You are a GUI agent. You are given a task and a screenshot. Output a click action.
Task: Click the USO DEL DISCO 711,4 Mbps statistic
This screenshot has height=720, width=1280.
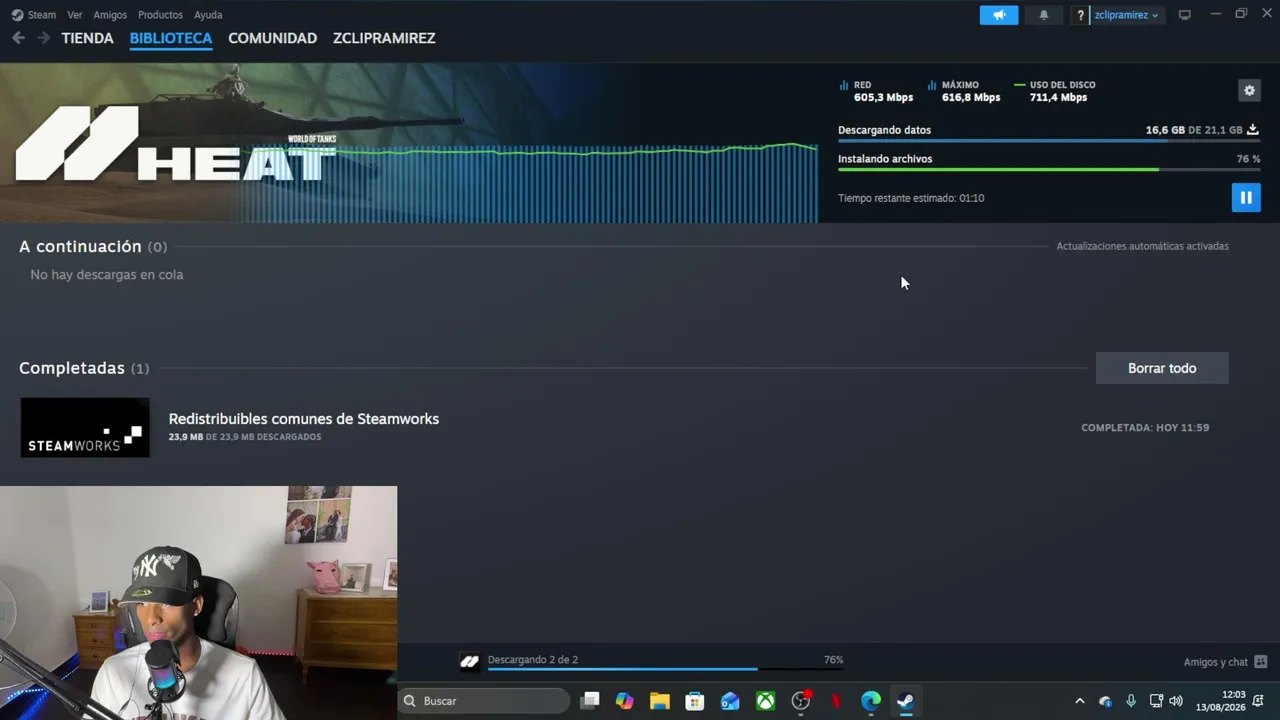point(1055,91)
